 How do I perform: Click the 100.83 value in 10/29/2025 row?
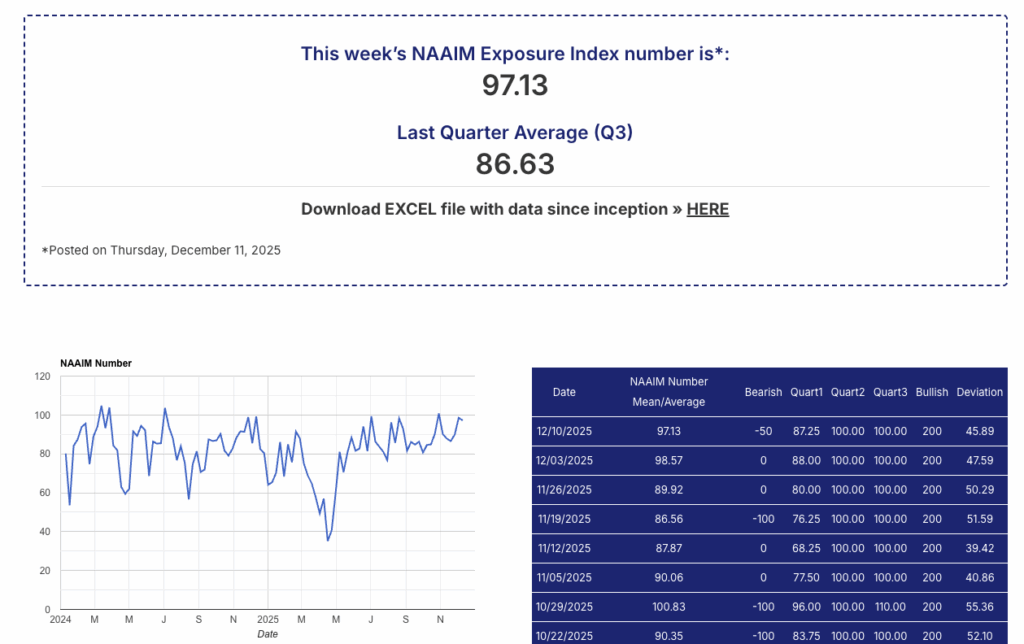(668, 608)
